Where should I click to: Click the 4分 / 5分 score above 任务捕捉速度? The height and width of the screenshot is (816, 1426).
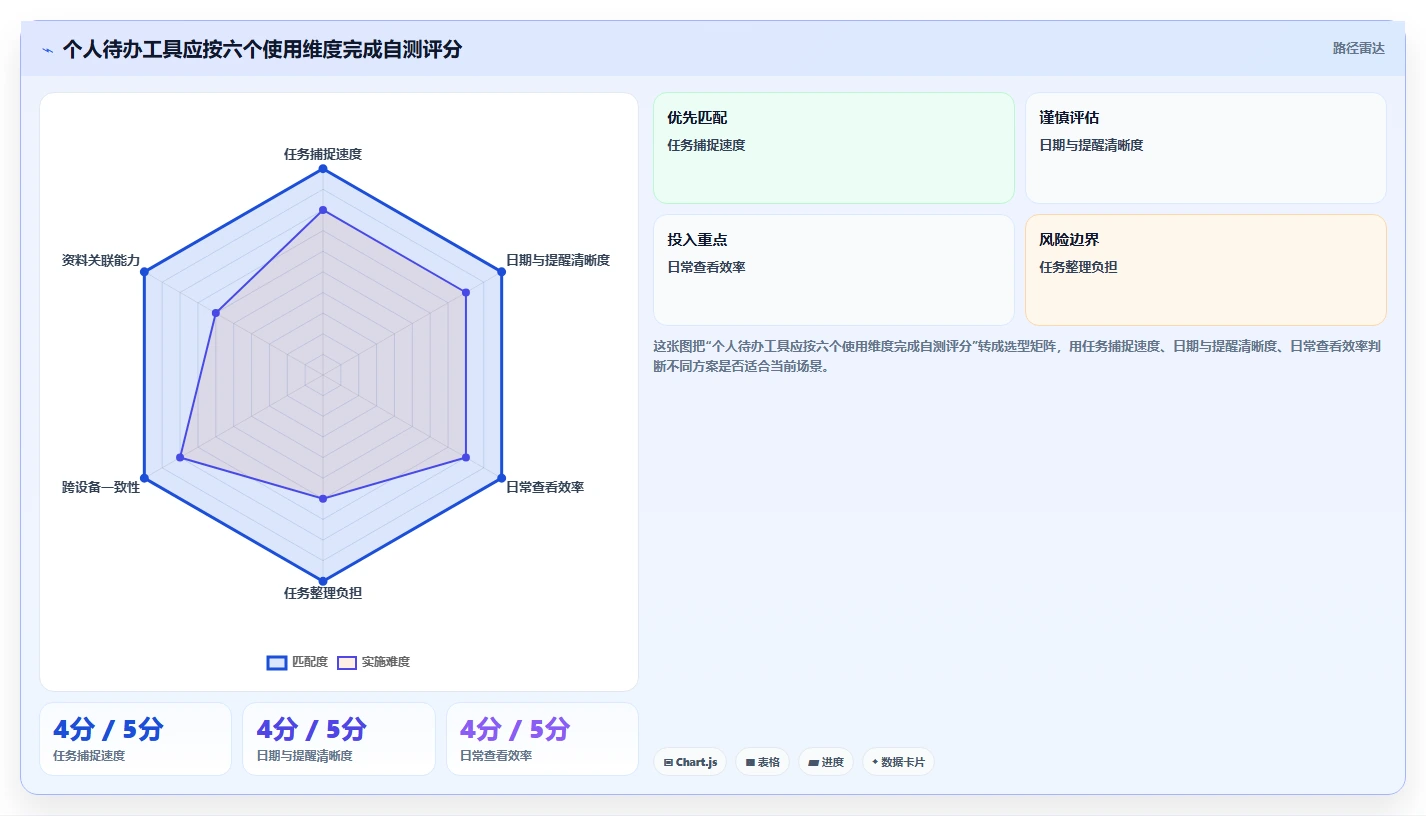[x=108, y=729]
